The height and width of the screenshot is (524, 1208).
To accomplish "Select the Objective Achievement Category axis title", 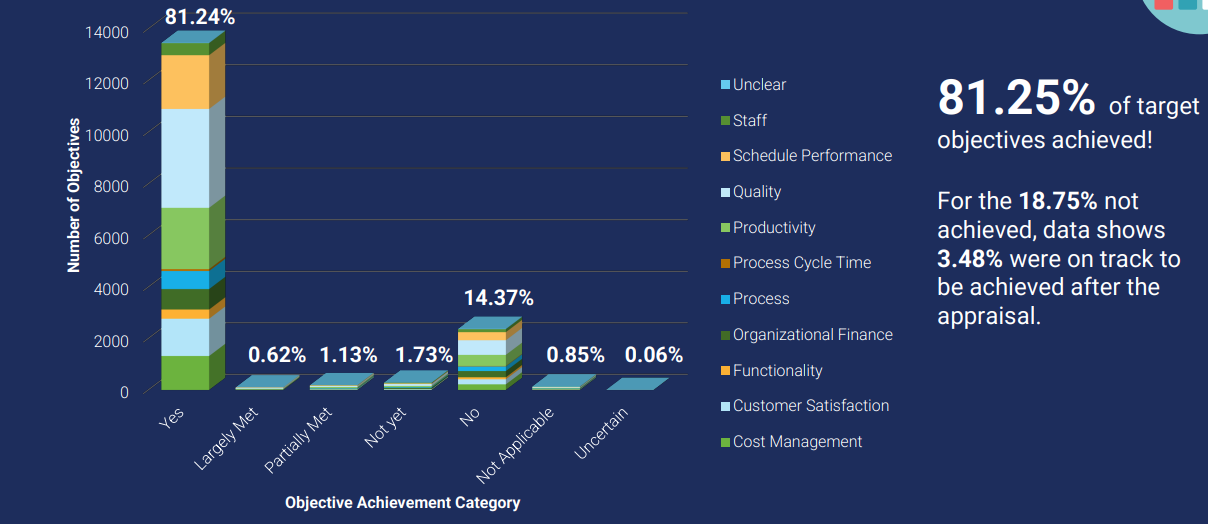I will [x=402, y=503].
